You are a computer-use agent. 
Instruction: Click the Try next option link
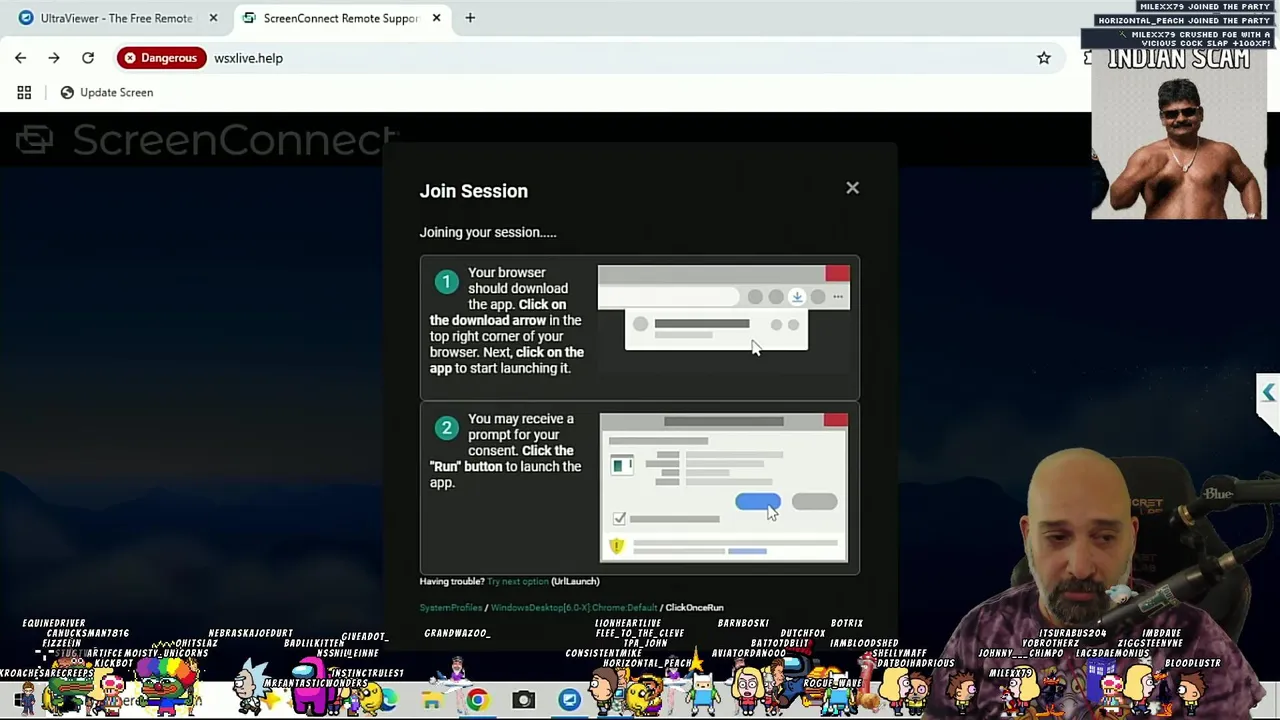click(518, 581)
